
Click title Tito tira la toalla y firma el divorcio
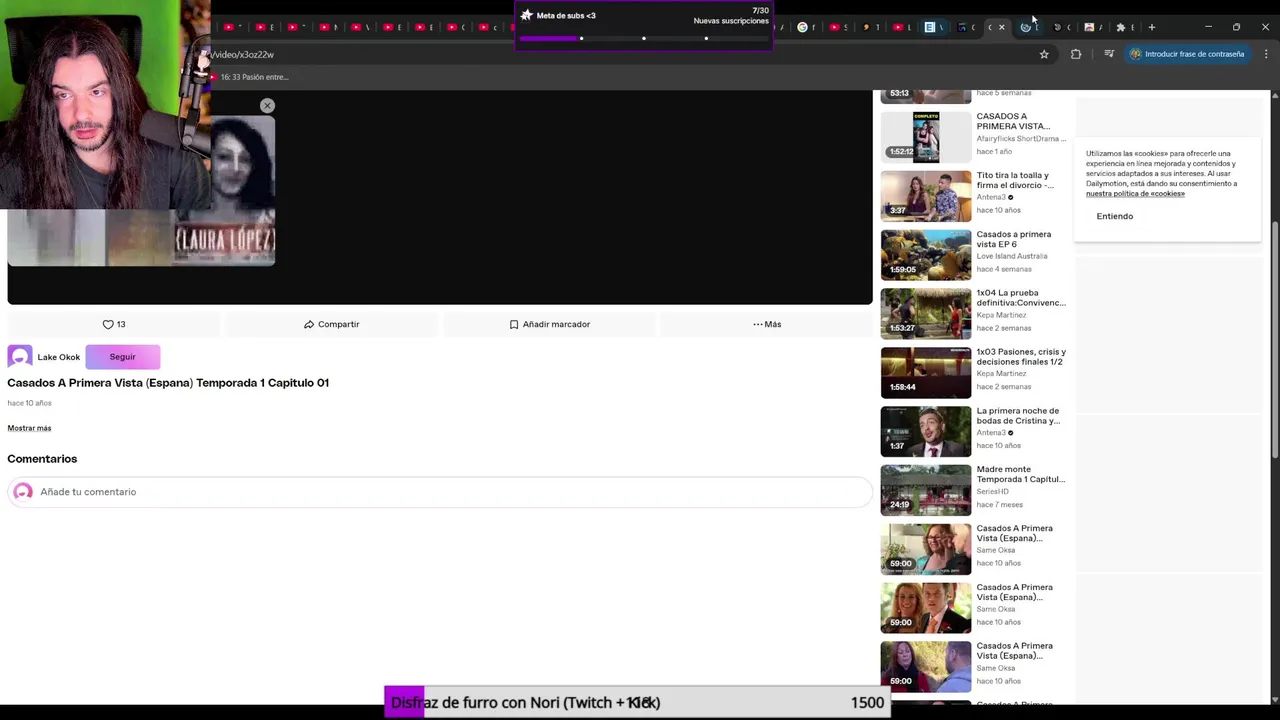pyautogui.click(x=1015, y=180)
